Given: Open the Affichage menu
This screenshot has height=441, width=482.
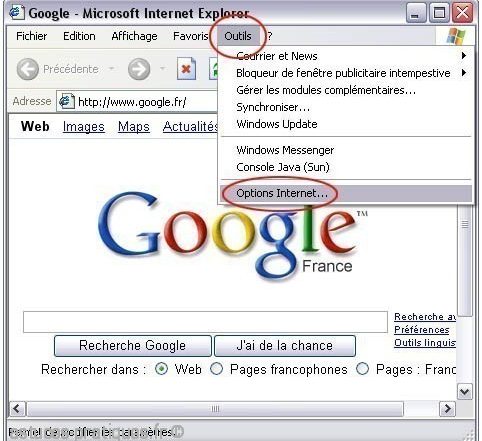Looking at the screenshot, I should [x=134, y=36].
